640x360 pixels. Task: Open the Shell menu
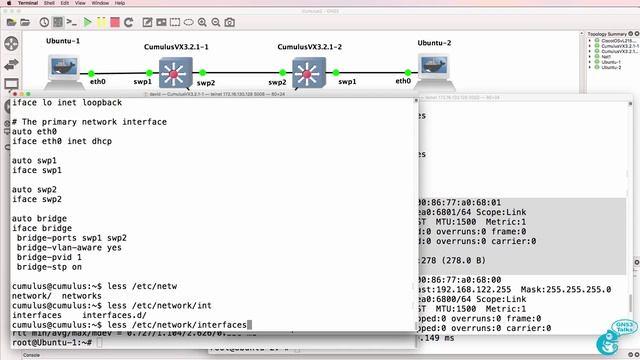tap(49, 3)
